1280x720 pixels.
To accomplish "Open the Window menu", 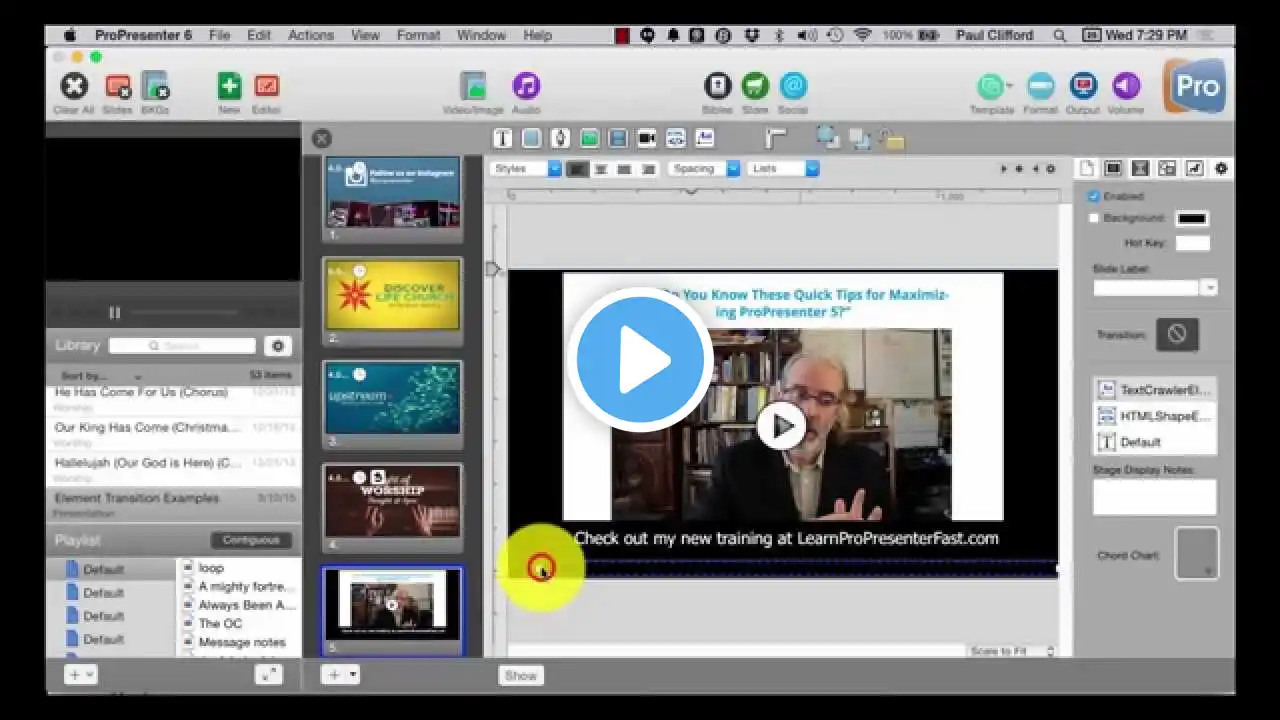I will (481, 35).
